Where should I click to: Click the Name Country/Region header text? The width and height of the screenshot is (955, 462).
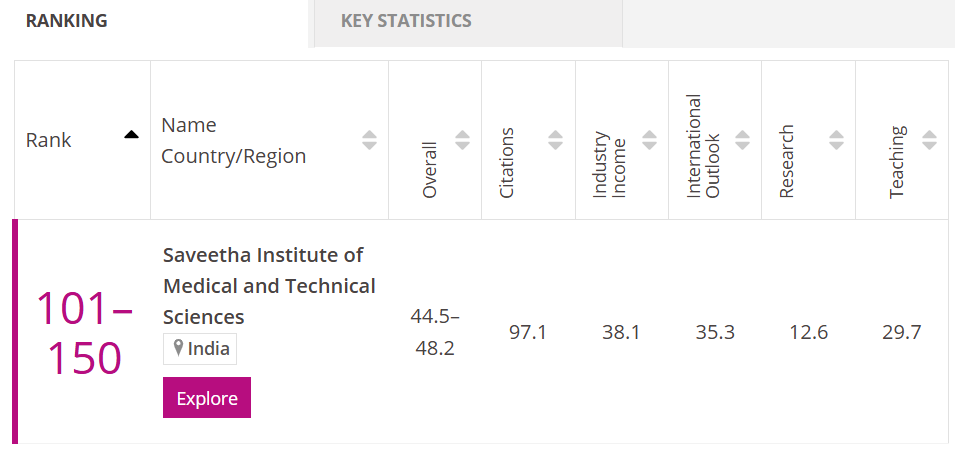(233, 141)
